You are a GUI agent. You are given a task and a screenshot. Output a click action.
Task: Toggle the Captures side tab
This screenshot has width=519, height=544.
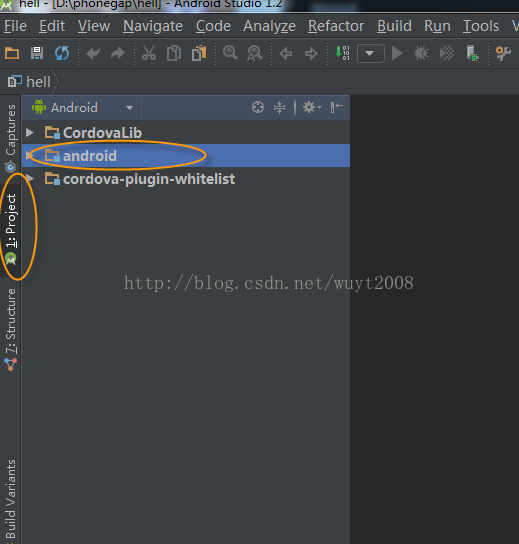click(10, 138)
